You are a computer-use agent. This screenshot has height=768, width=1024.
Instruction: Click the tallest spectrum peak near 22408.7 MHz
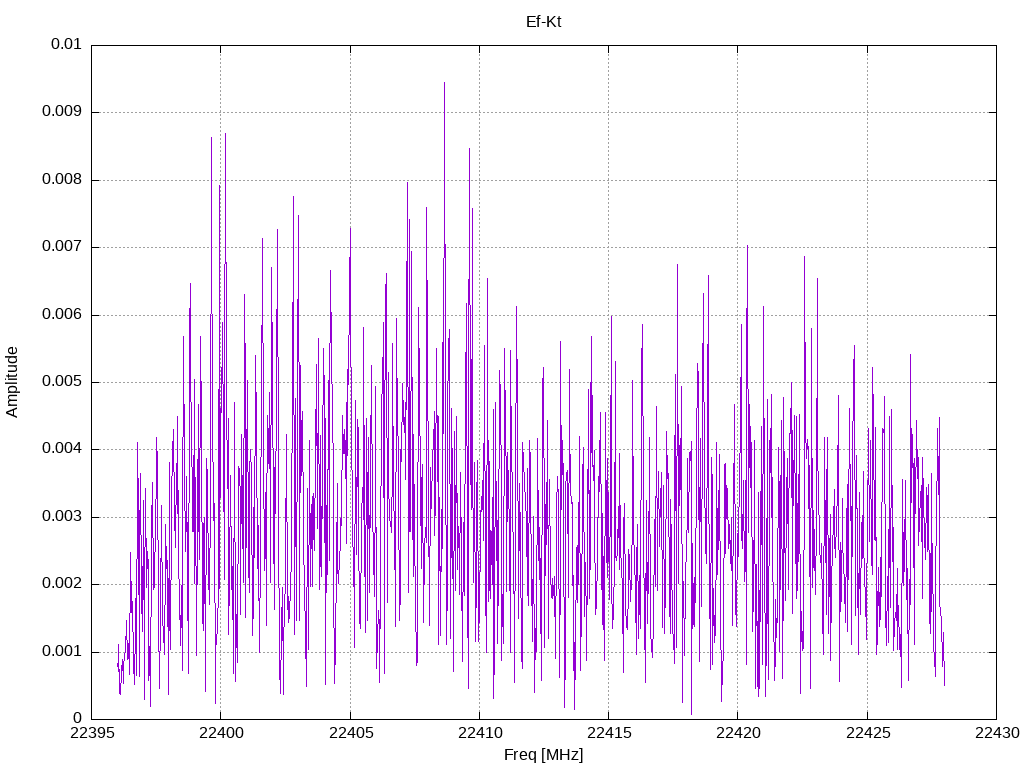click(x=444, y=84)
